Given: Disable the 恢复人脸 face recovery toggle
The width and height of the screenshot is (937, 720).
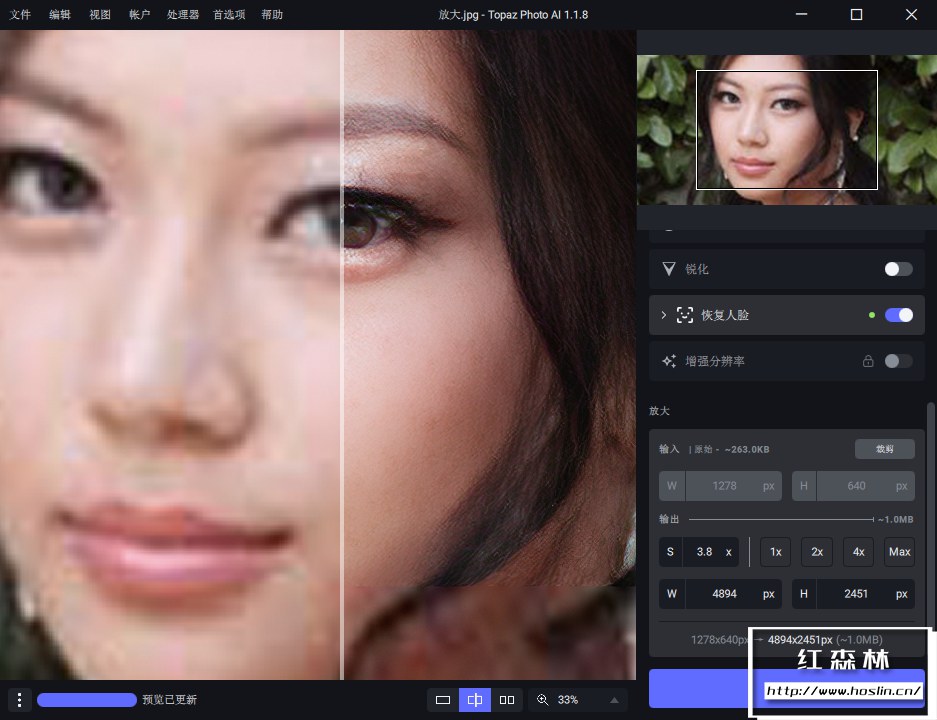Looking at the screenshot, I should [x=898, y=315].
